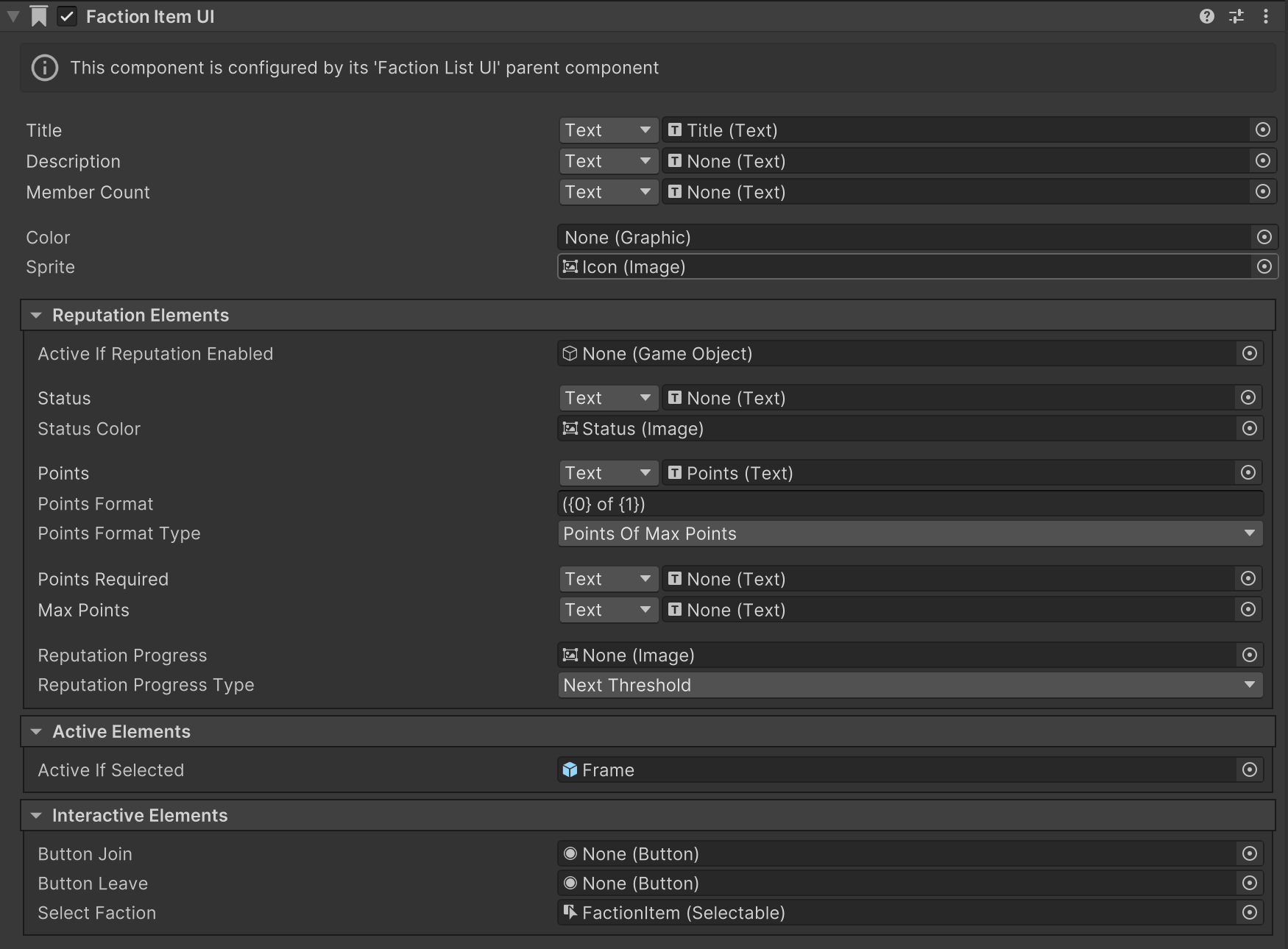Open the Points Format Type dropdown

(x=910, y=534)
